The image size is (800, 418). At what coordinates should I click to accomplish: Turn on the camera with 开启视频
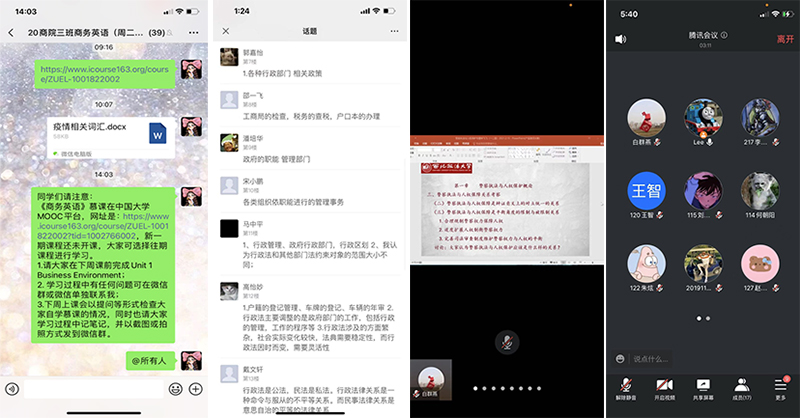tap(663, 388)
